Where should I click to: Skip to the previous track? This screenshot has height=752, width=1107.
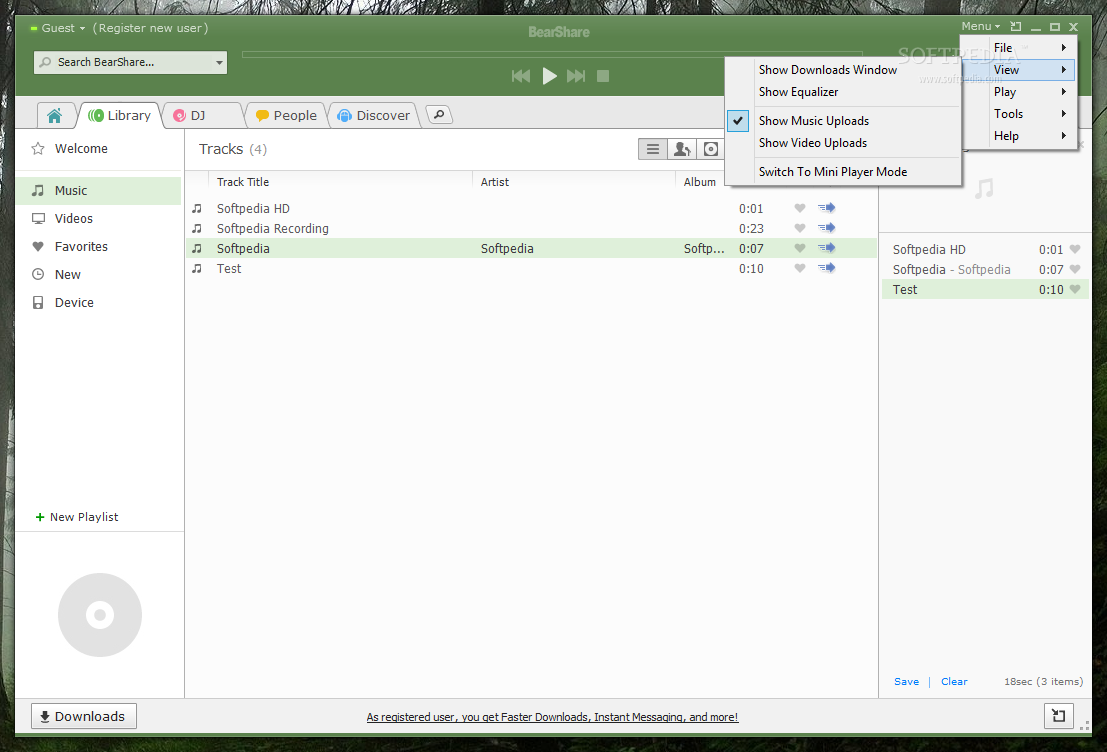click(x=521, y=76)
